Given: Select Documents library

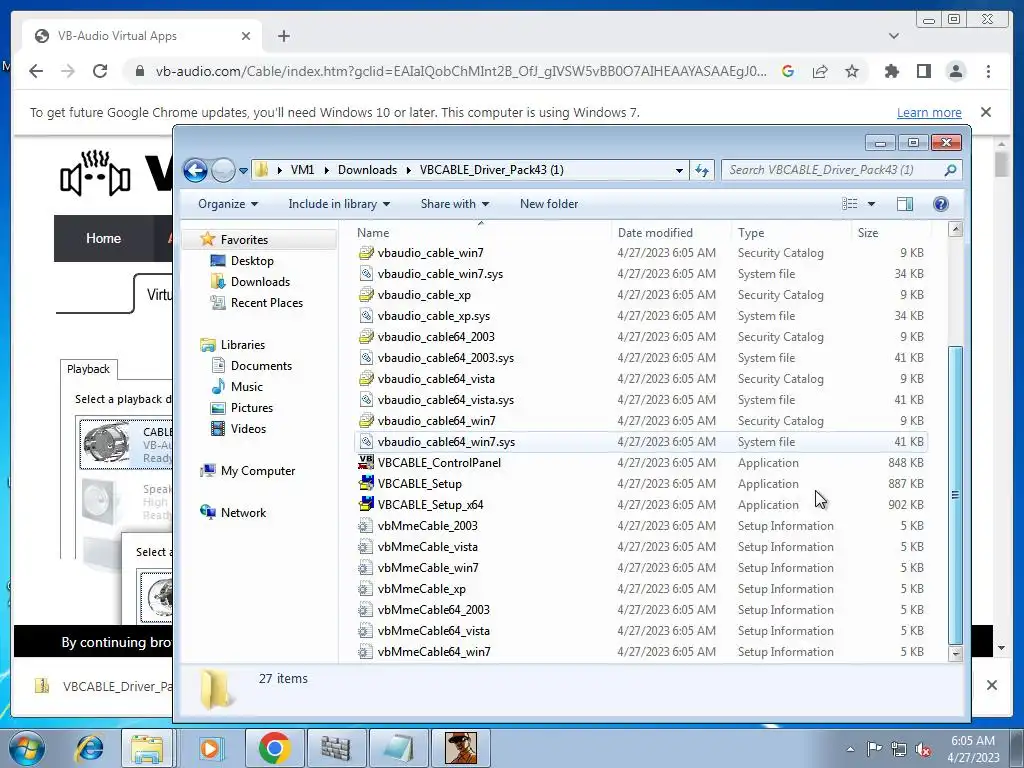Looking at the screenshot, I should pos(261,366).
